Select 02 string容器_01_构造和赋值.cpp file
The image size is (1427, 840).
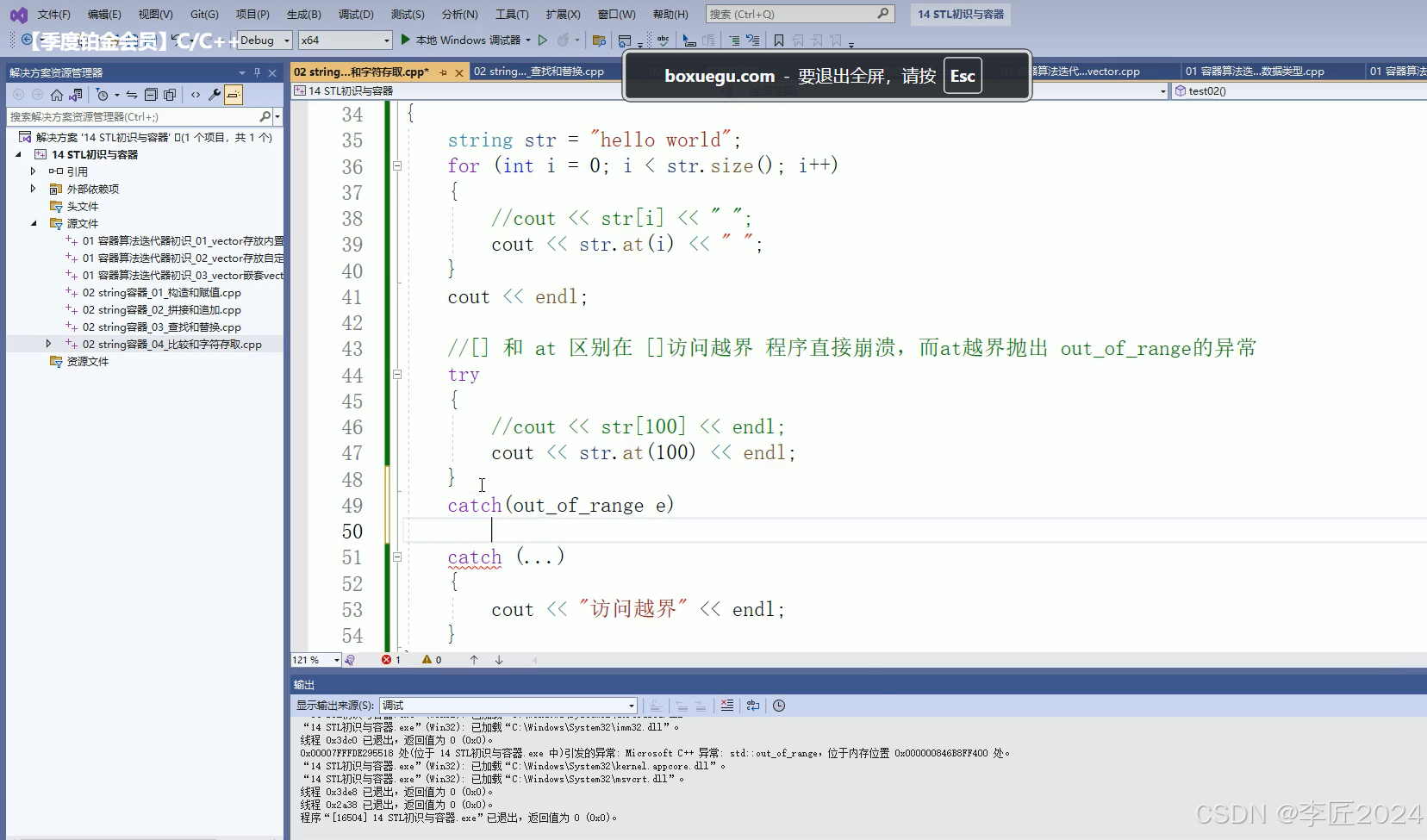coord(161,292)
